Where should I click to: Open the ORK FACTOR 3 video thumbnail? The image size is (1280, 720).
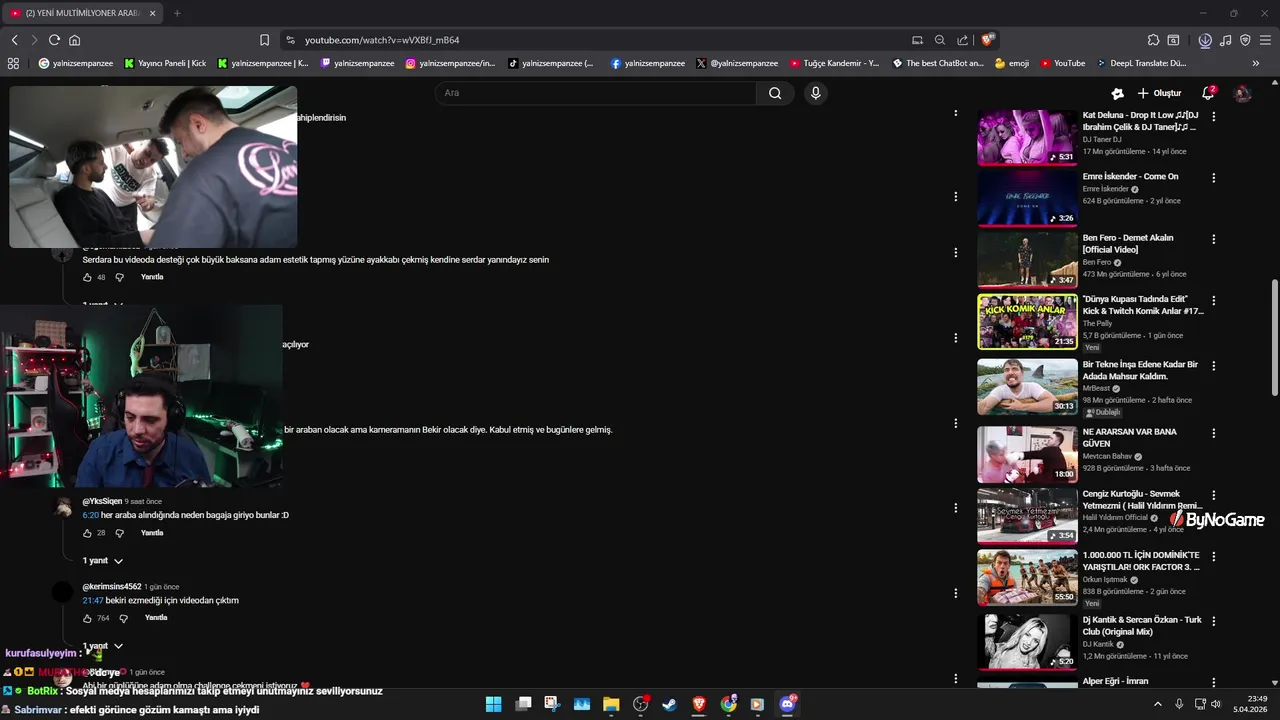1027,577
